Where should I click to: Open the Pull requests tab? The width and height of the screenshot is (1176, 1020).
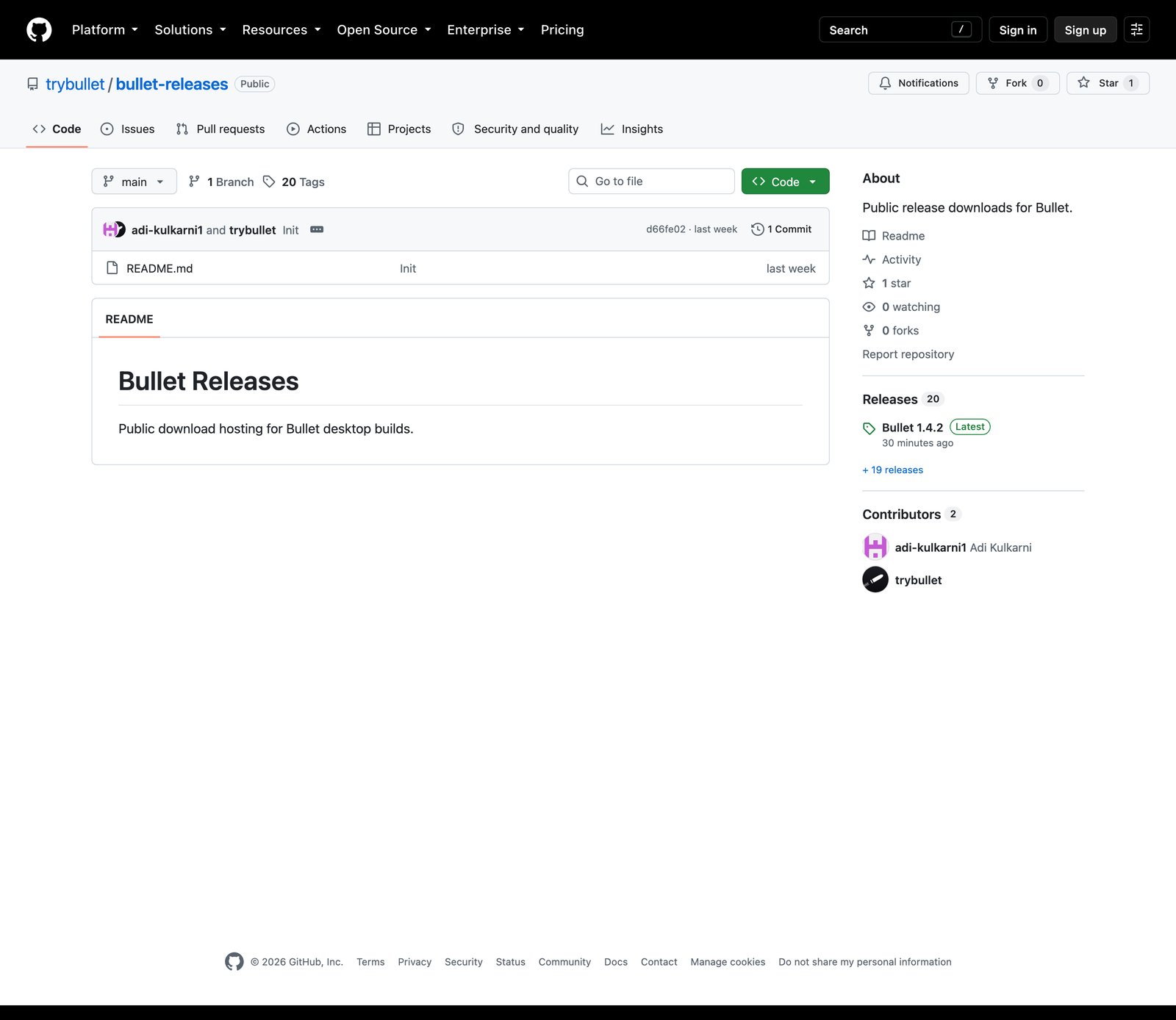(x=220, y=129)
